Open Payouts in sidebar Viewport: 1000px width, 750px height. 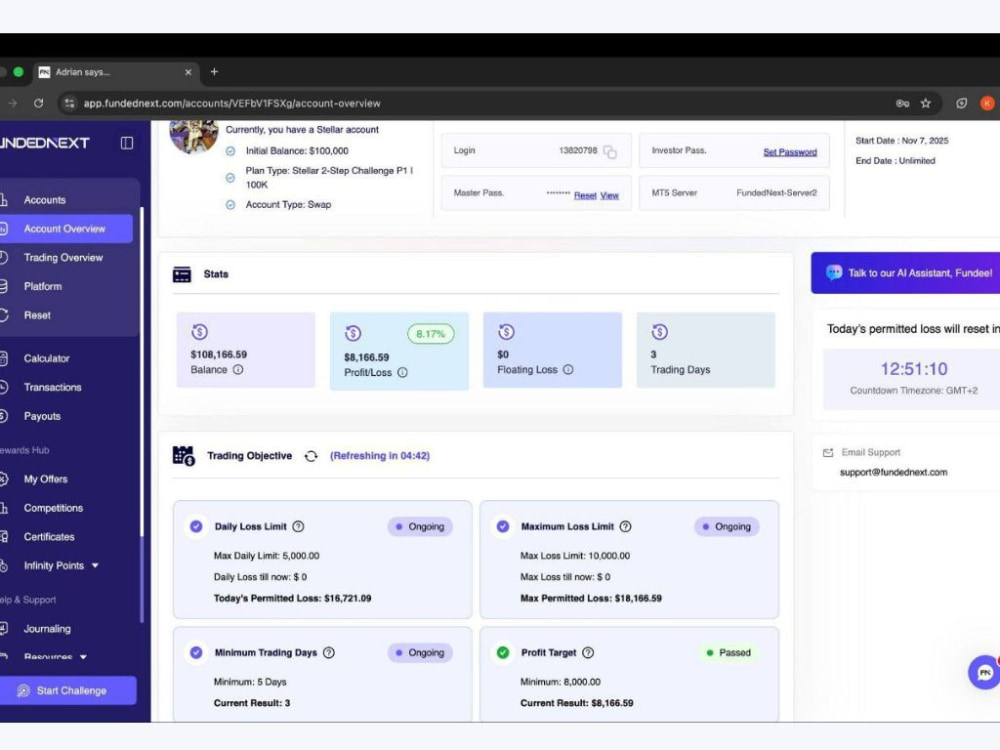42,416
